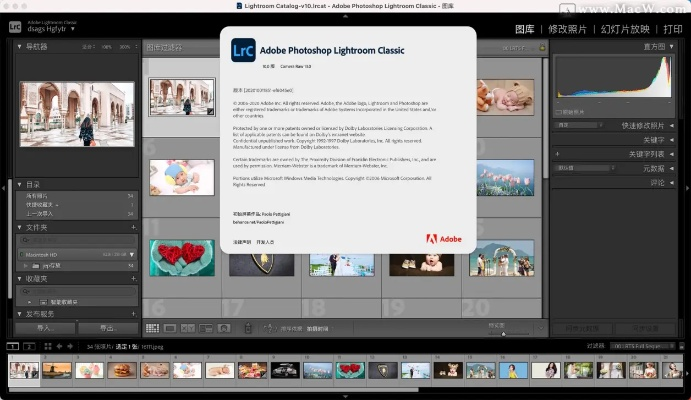Select main window display button 1

(x=12, y=346)
